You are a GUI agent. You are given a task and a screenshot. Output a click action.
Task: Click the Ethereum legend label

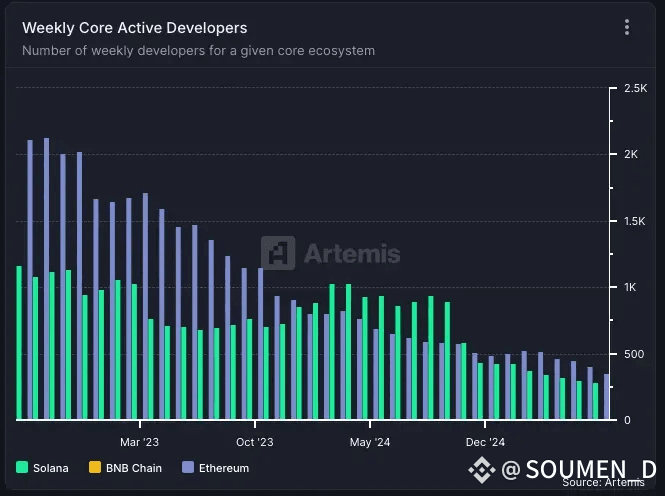click(224, 468)
